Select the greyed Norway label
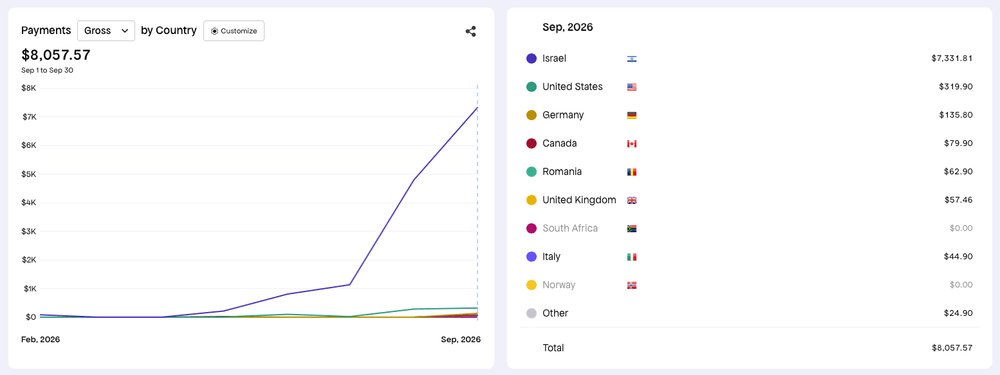 pos(559,284)
